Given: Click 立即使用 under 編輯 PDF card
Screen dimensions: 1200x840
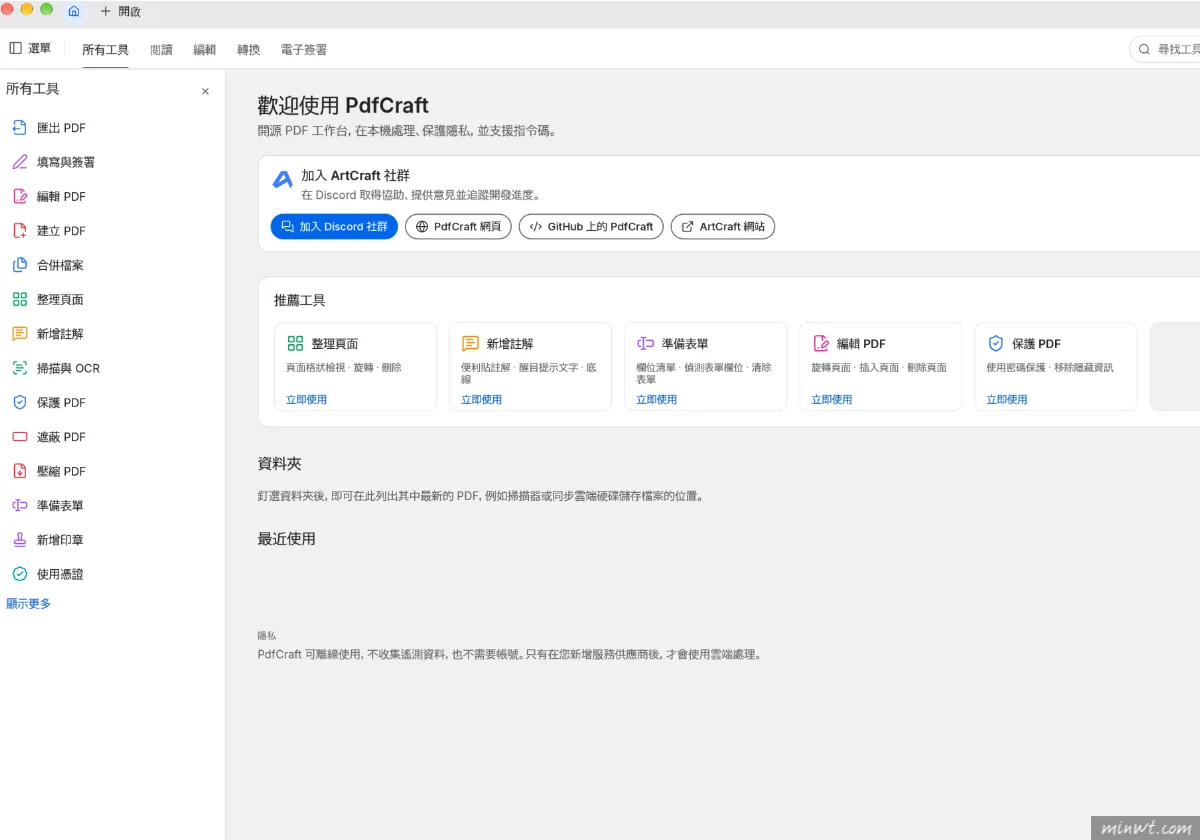Looking at the screenshot, I should point(831,399).
